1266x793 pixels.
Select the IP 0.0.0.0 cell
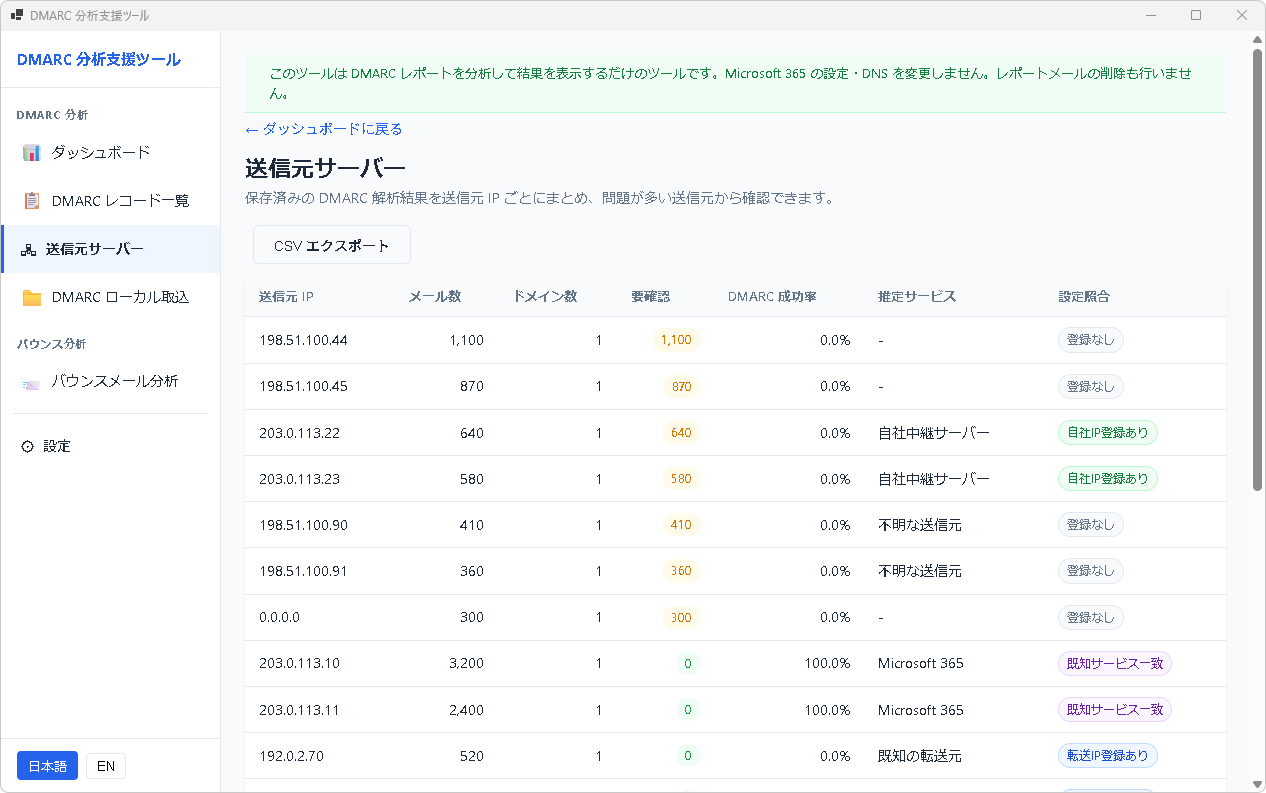coord(279,617)
